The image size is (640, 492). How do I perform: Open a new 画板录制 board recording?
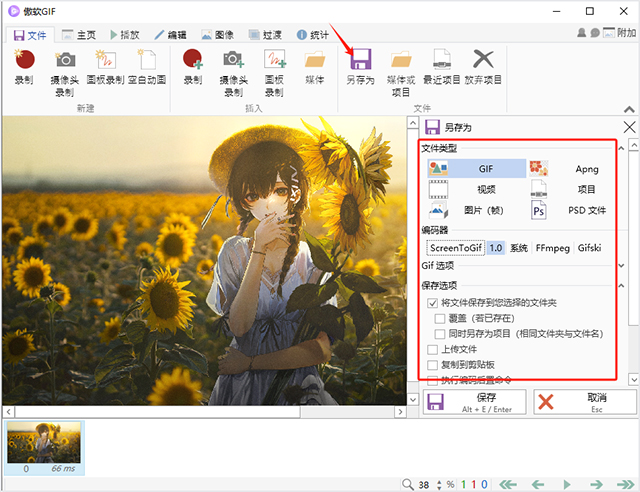pos(105,60)
